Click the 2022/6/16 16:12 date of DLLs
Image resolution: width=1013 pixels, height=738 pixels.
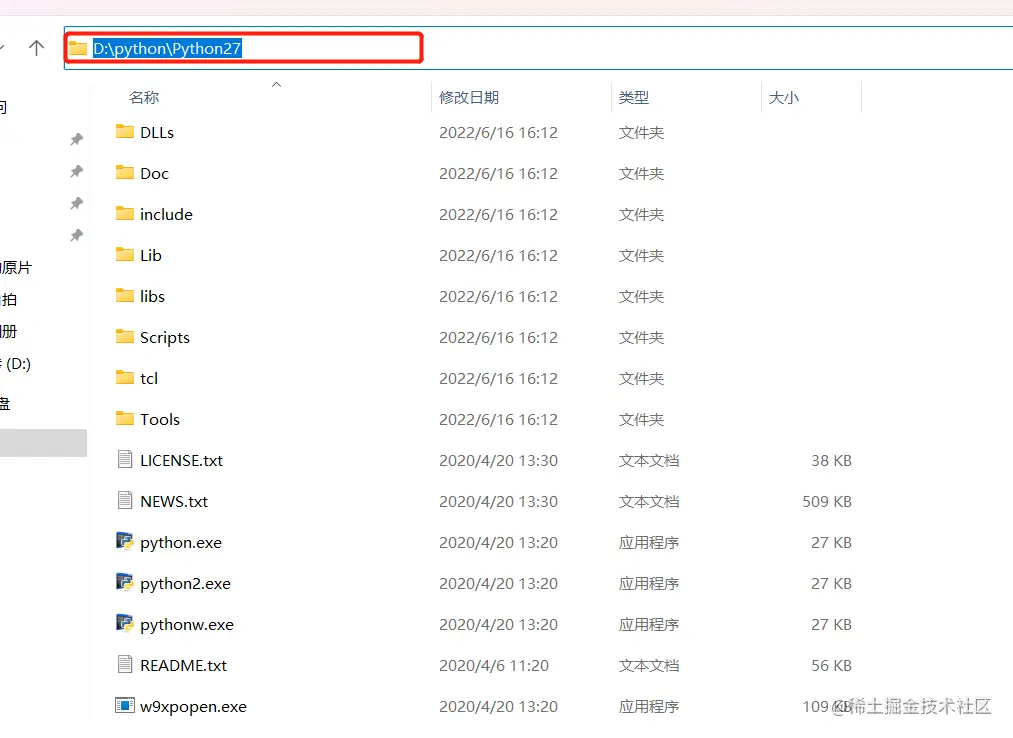click(498, 132)
